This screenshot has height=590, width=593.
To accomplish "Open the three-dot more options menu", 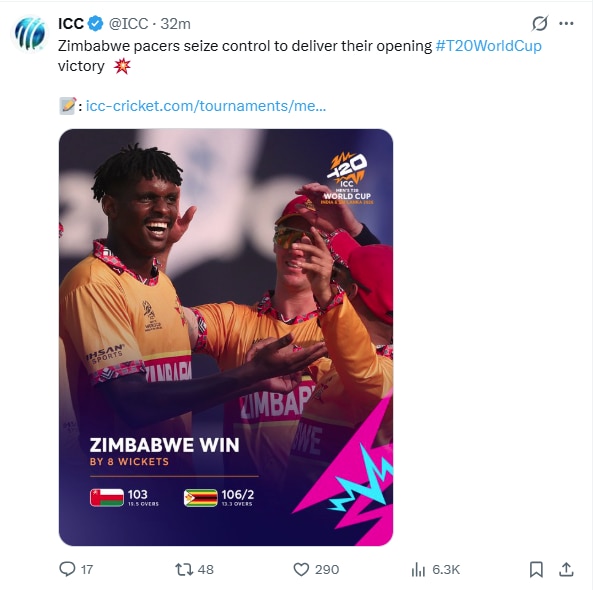I will [566, 23].
